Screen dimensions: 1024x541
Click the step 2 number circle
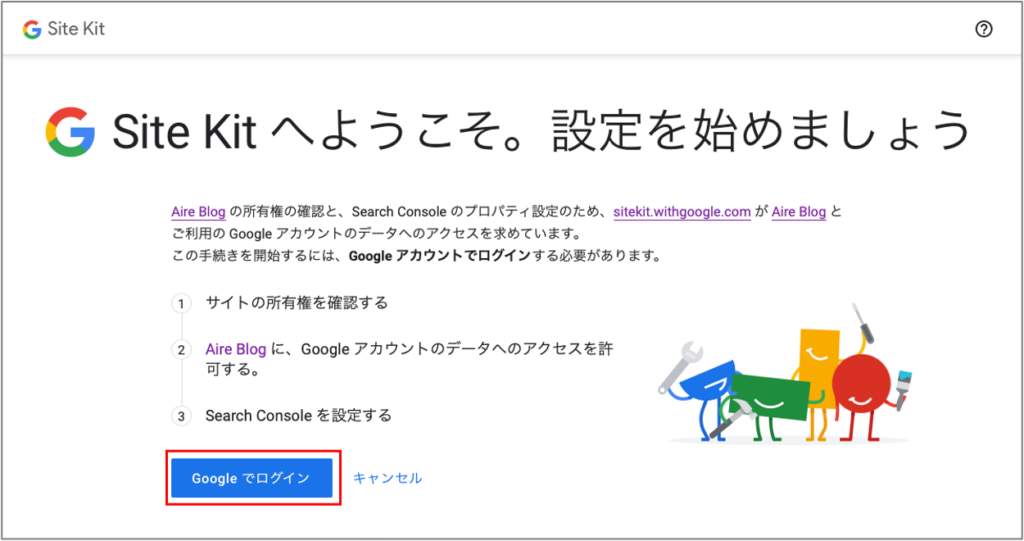[182, 350]
